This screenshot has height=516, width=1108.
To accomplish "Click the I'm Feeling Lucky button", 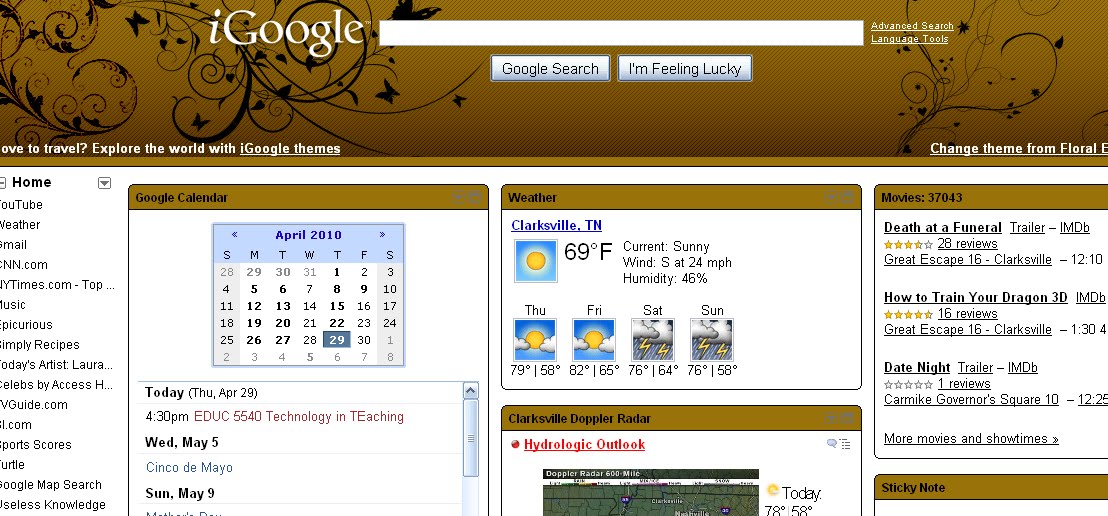I will pos(685,69).
